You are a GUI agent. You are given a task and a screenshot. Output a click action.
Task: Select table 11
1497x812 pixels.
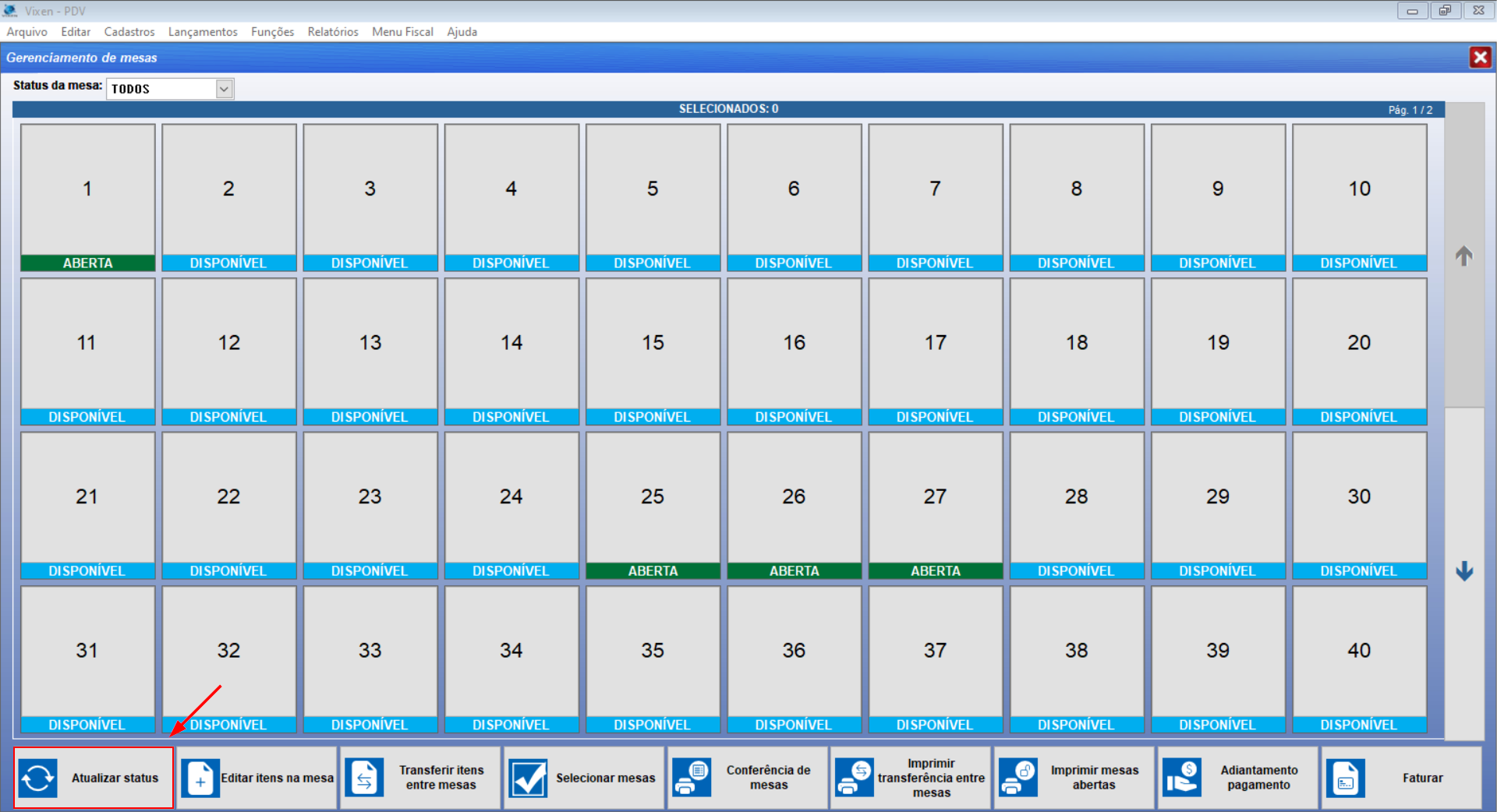[x=87, y=351]
